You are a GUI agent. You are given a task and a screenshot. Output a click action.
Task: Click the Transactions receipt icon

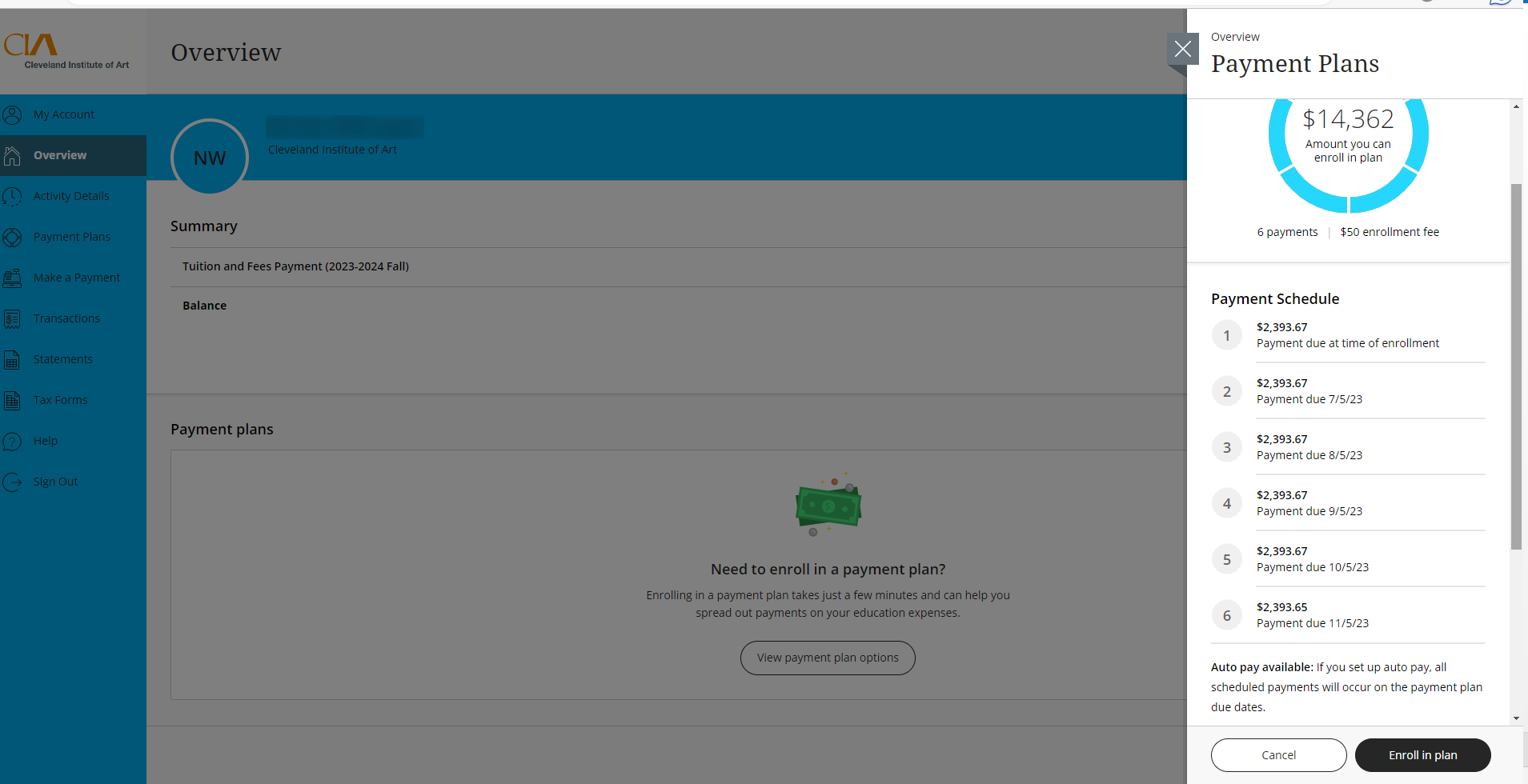tap(12, 318)
